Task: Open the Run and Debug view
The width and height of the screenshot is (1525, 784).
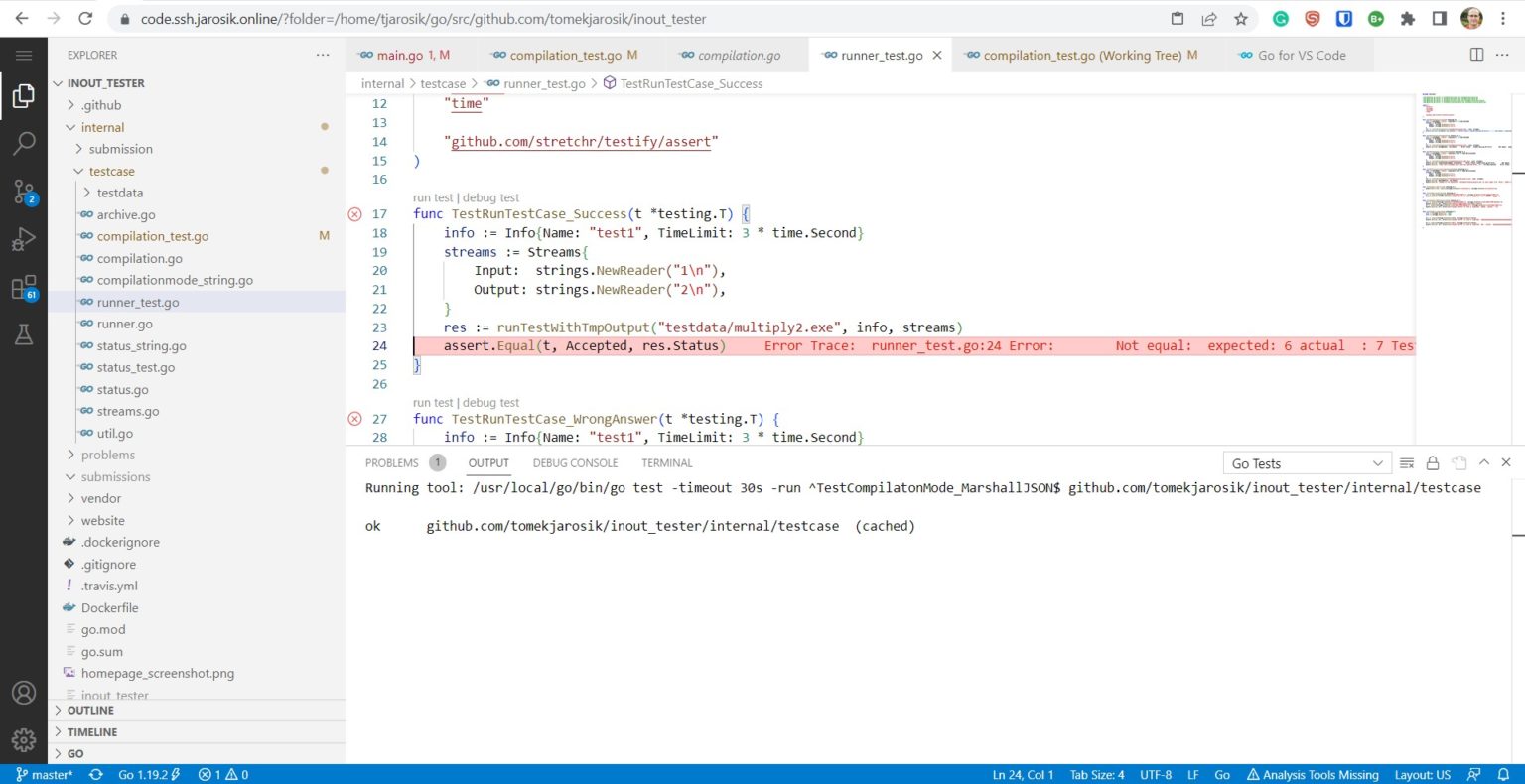Action: 24,238
